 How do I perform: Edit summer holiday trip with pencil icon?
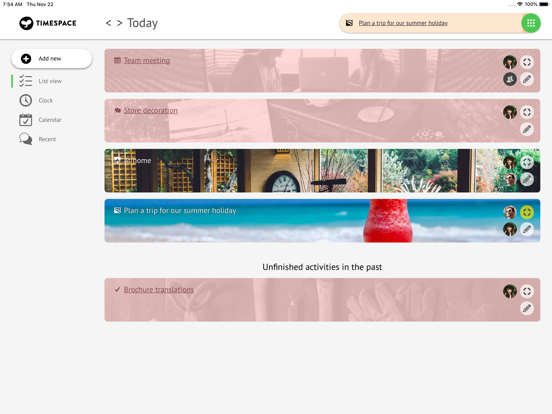pyautogui.click(x=527, y=230)
